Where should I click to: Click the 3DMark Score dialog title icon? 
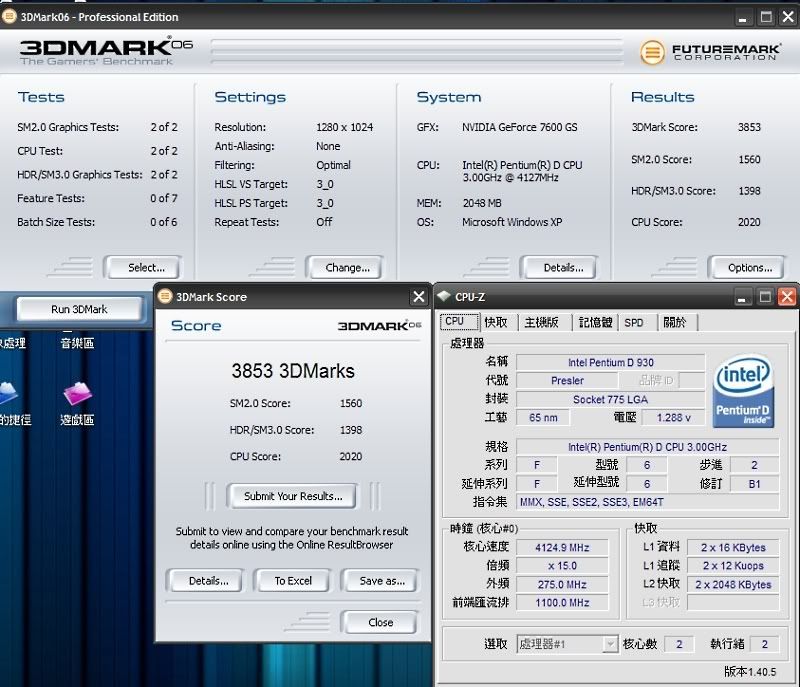click(165, 296)
